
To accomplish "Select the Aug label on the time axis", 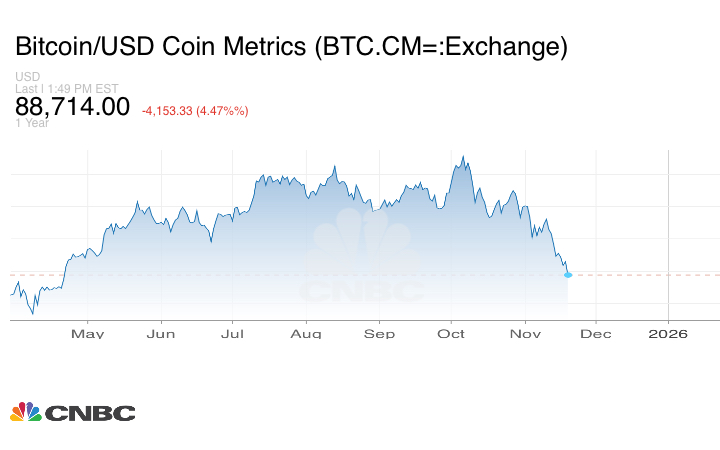I will [307, 334].
